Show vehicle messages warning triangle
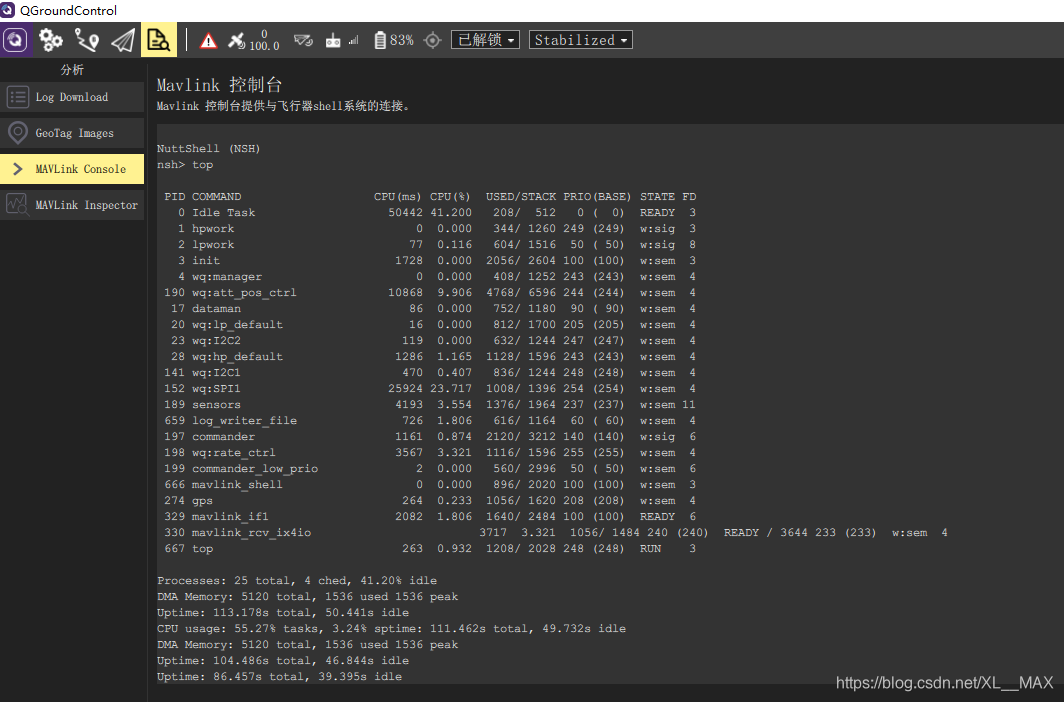This screenshot has width=1064, height=702. click(208, 41)
